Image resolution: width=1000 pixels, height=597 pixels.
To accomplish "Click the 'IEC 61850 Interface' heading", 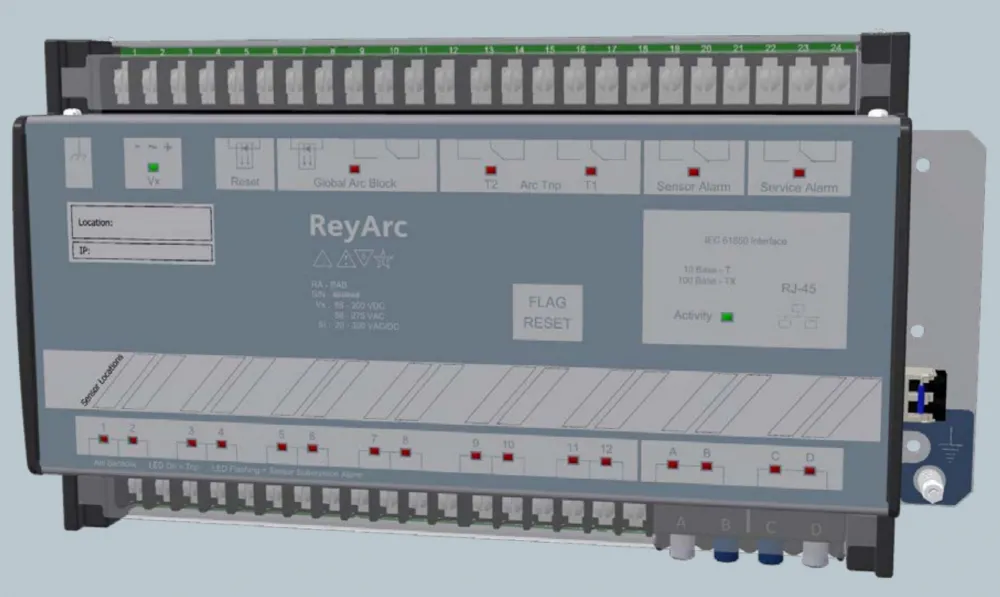I will point(746,241).
